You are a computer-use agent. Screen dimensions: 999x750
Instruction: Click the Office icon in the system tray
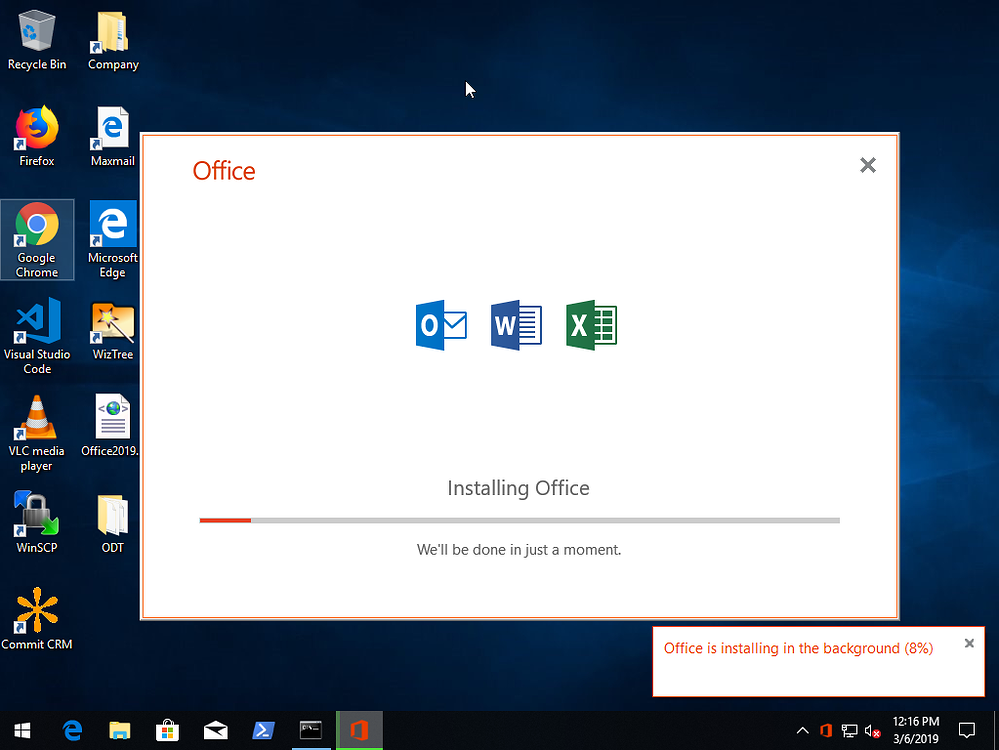click(x=826, y=730)
